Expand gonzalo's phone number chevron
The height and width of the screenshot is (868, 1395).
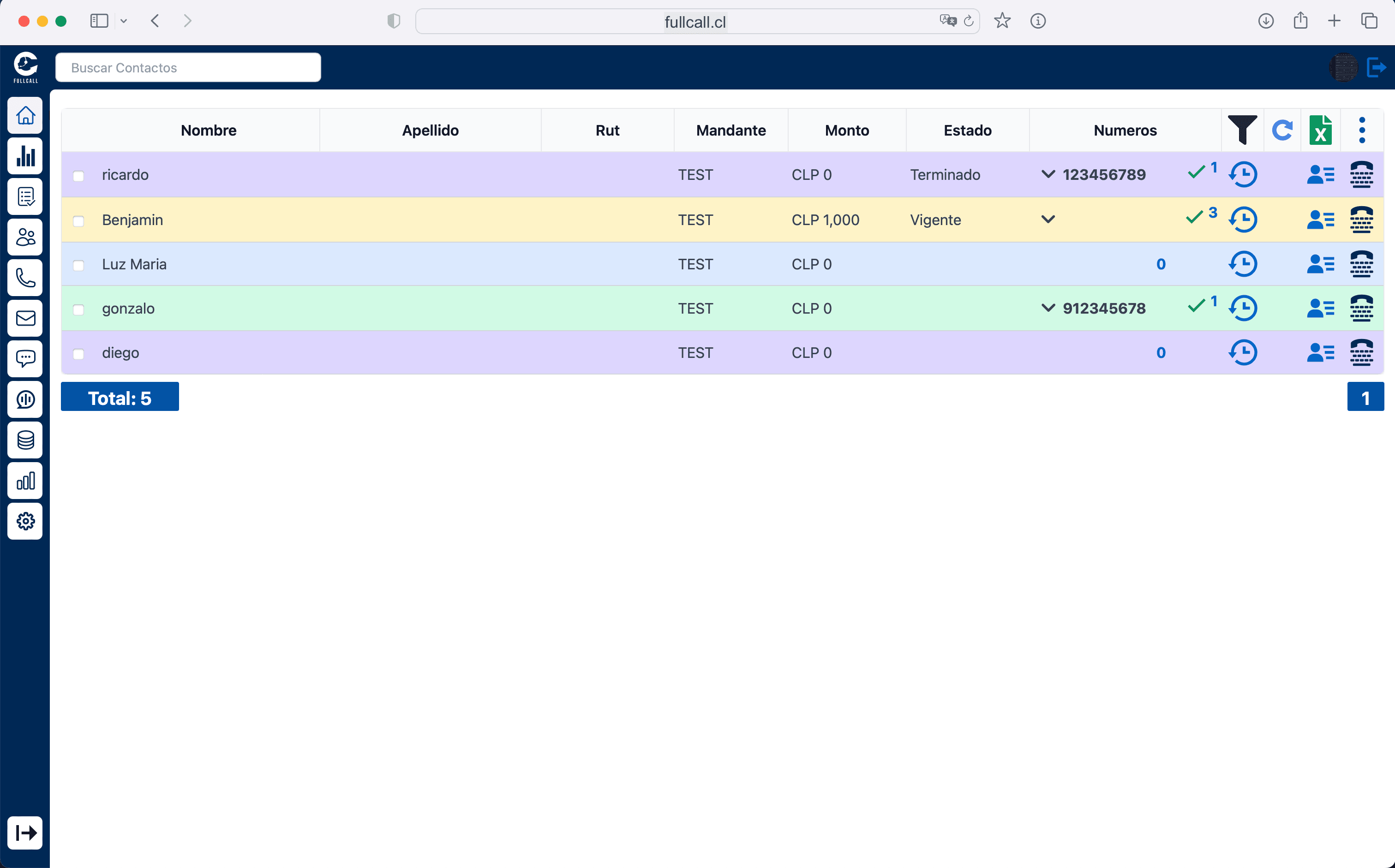tap(1048, 308)
